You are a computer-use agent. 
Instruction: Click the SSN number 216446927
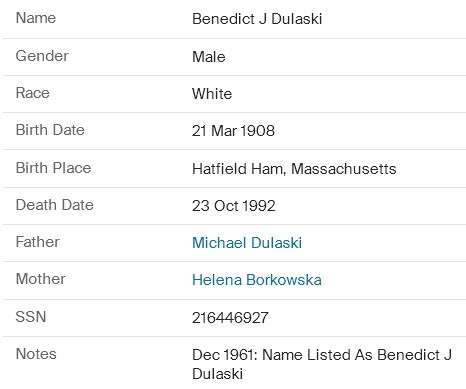click(x=230, y=318)
